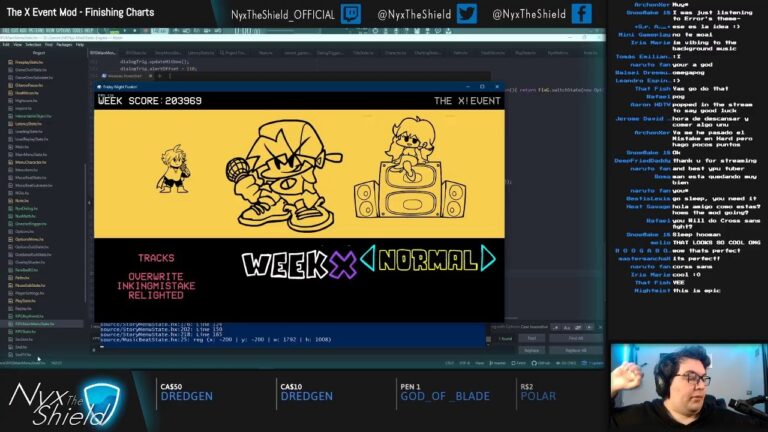Open the Selection menu
768x432 pixels.
33,44
